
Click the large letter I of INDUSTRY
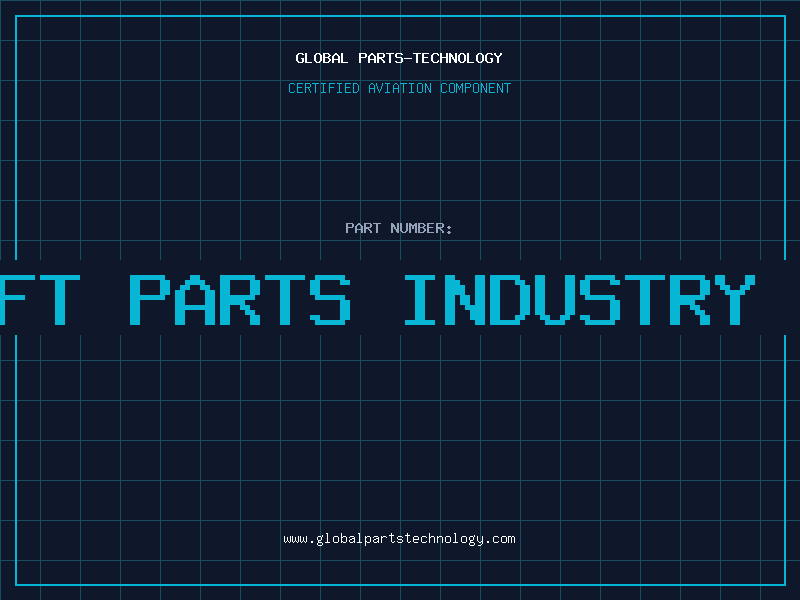pos(420,299)
